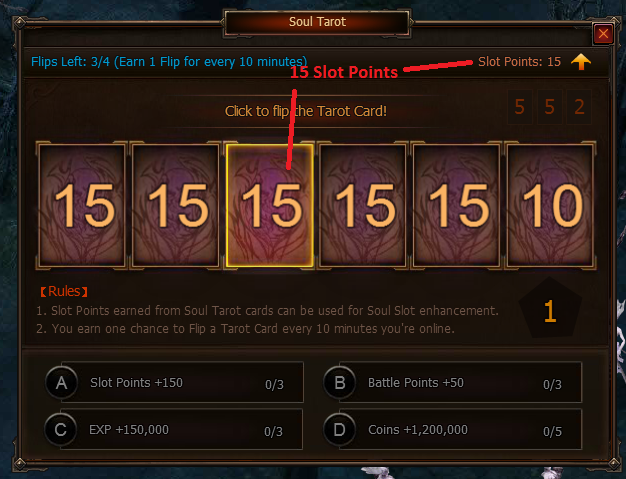Click the orange up arrow beside Slot Points
Viewport: 626px width, 479px height.
pos(581,62)
